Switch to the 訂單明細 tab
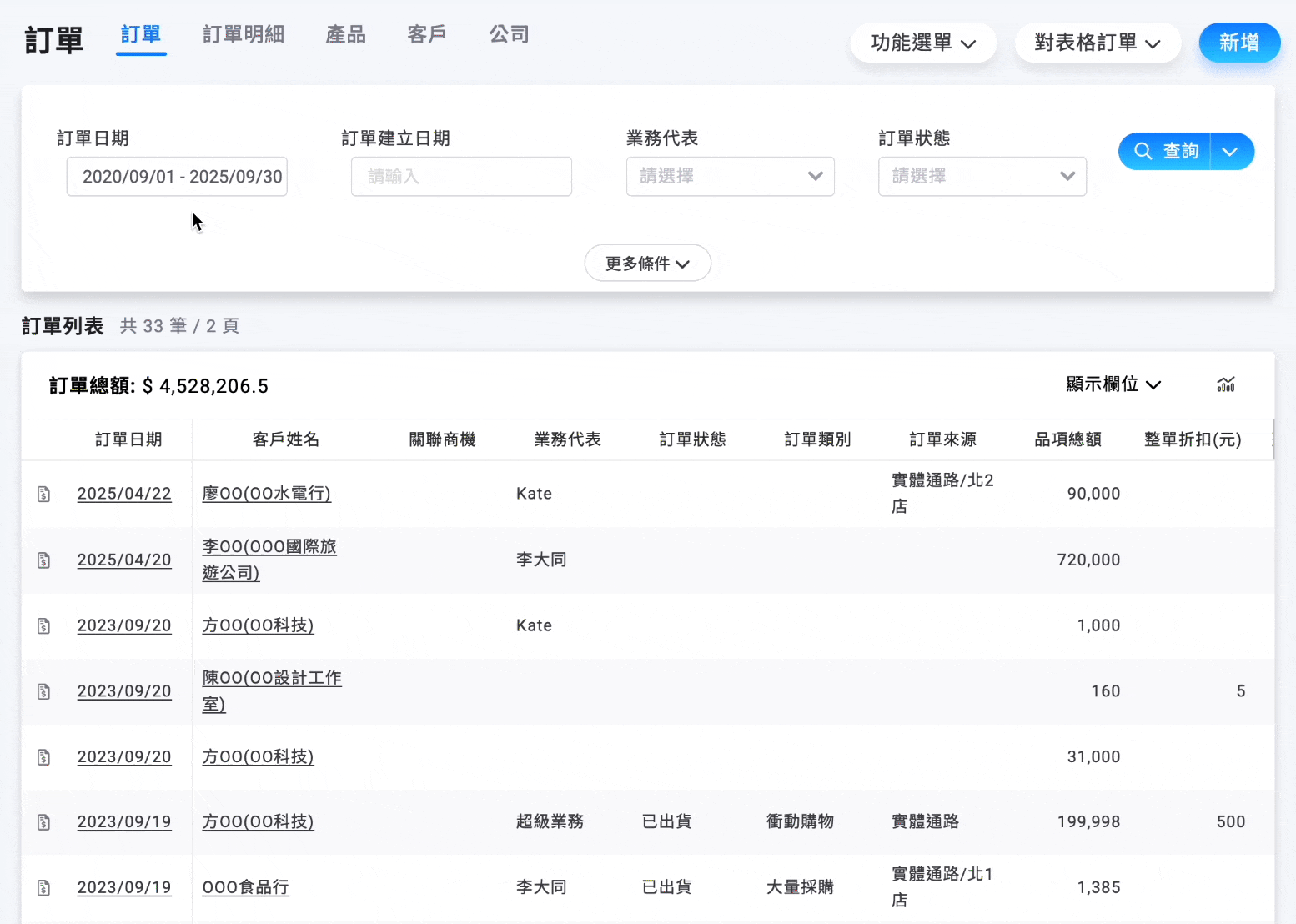This screenshot has width=1296, height=924. tap(243, 34)
